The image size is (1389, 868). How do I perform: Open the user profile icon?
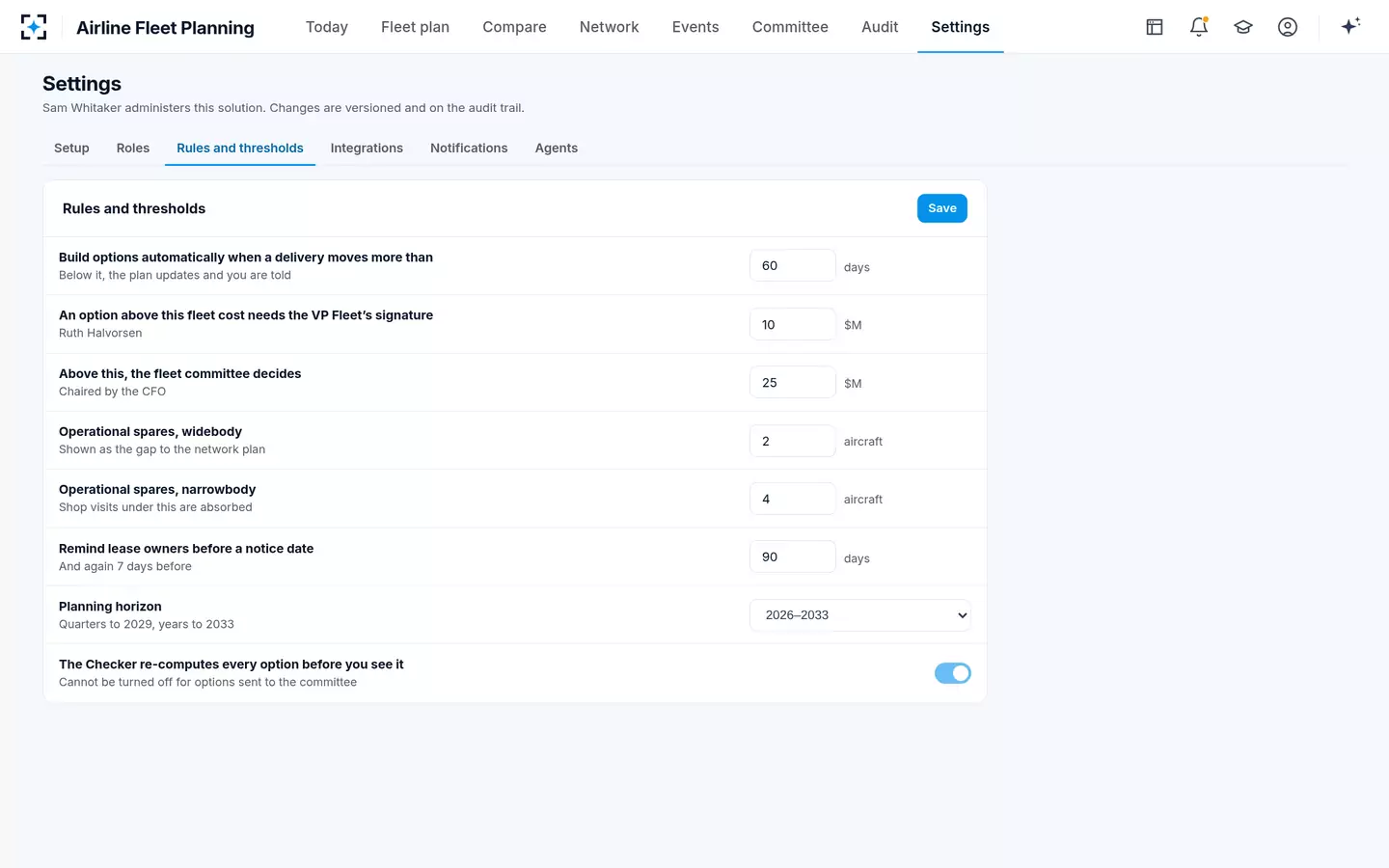click(1288, 27)
